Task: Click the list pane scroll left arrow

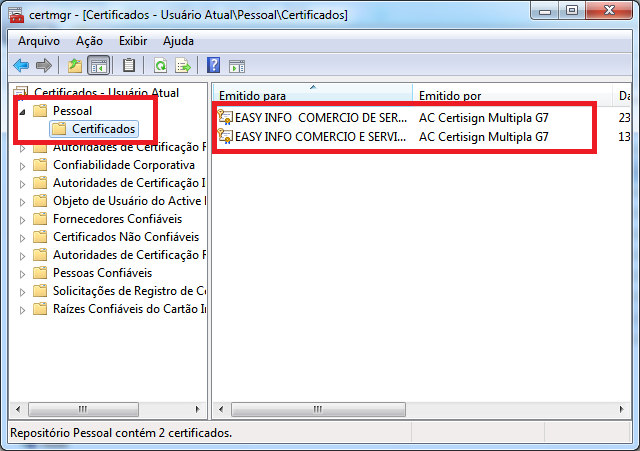Action: pos(221,409)
